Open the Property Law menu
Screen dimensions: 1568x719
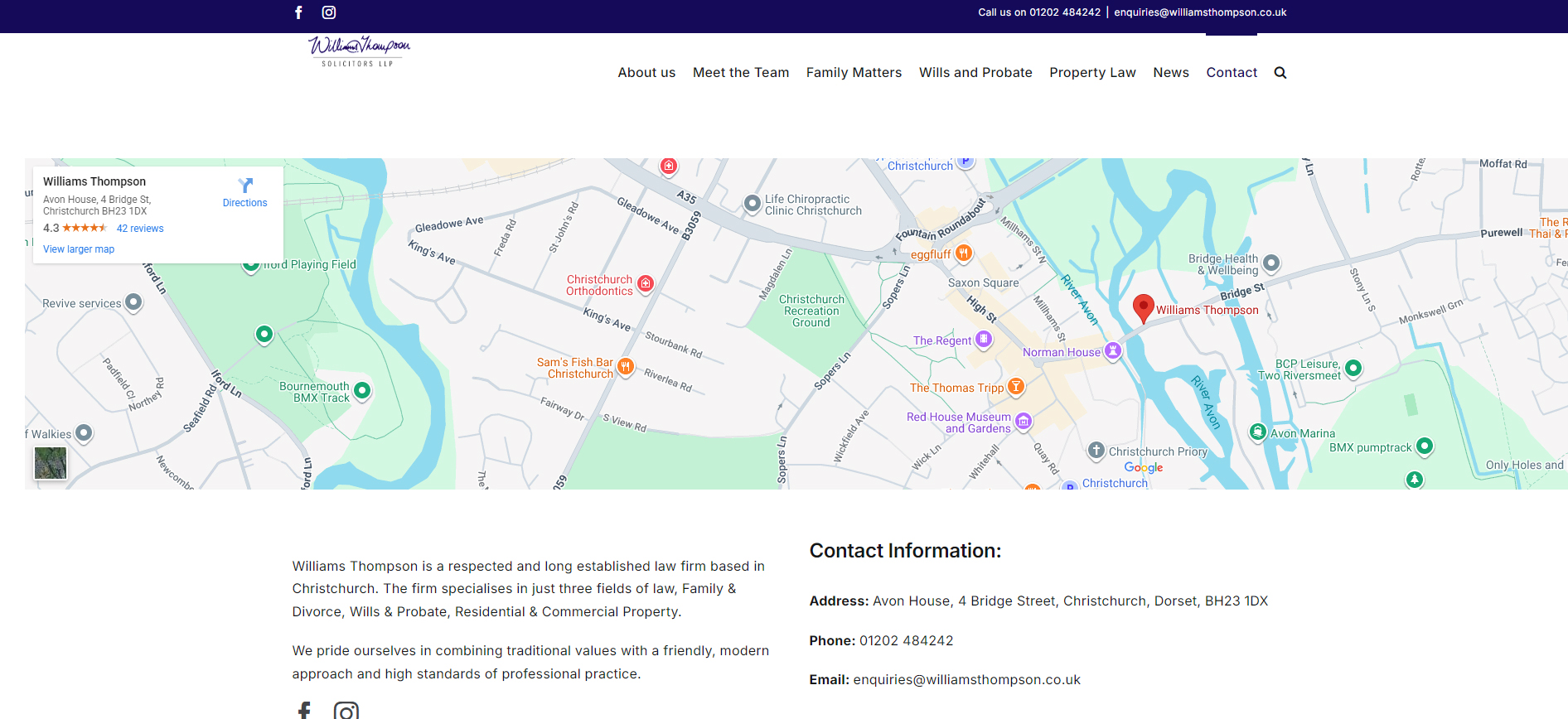tap(1092, 73)
